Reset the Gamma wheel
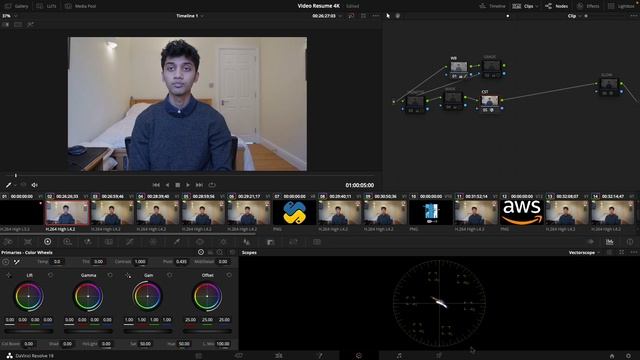The height and width of the screenshot is (360, 640). coord(110,275)
